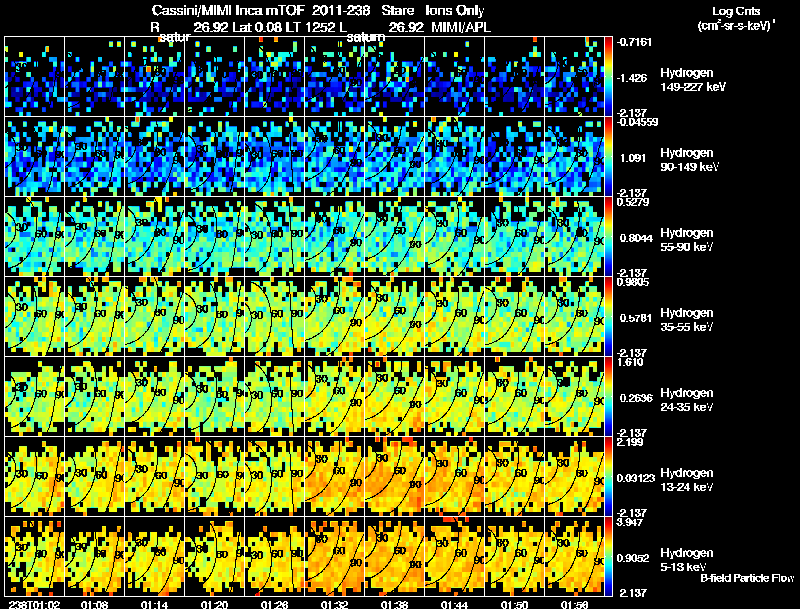Viewport: 800px width, 609px height.
Task: Click the "Log Cnts" legend heading
Action: [736, 11]
